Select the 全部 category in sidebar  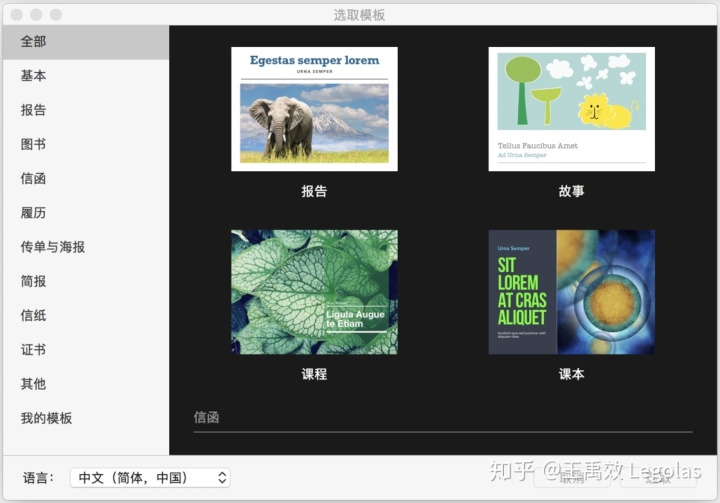click(x=86, y=42)
